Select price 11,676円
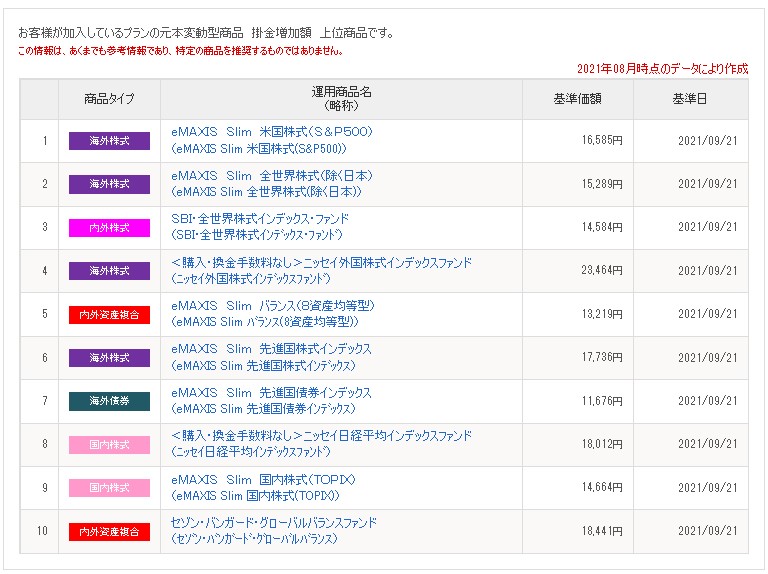The width and height of the screenshot is (768, 574). pyautogui.click(x=602, y=401)
